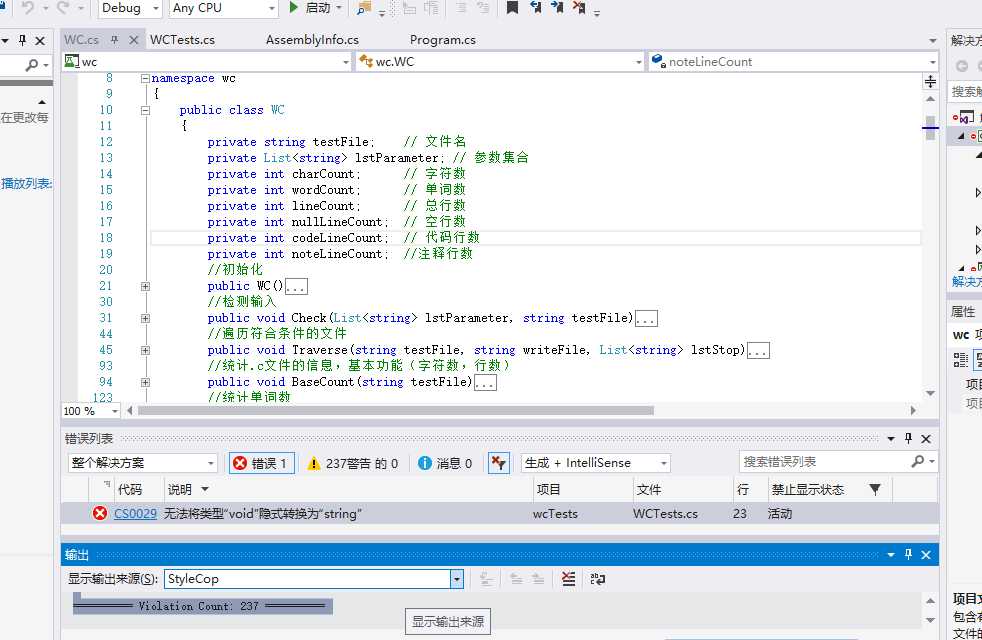This screenshot has width=982, height=640.
Task: Click the search magnifier in error list search box
Action: 918,462
